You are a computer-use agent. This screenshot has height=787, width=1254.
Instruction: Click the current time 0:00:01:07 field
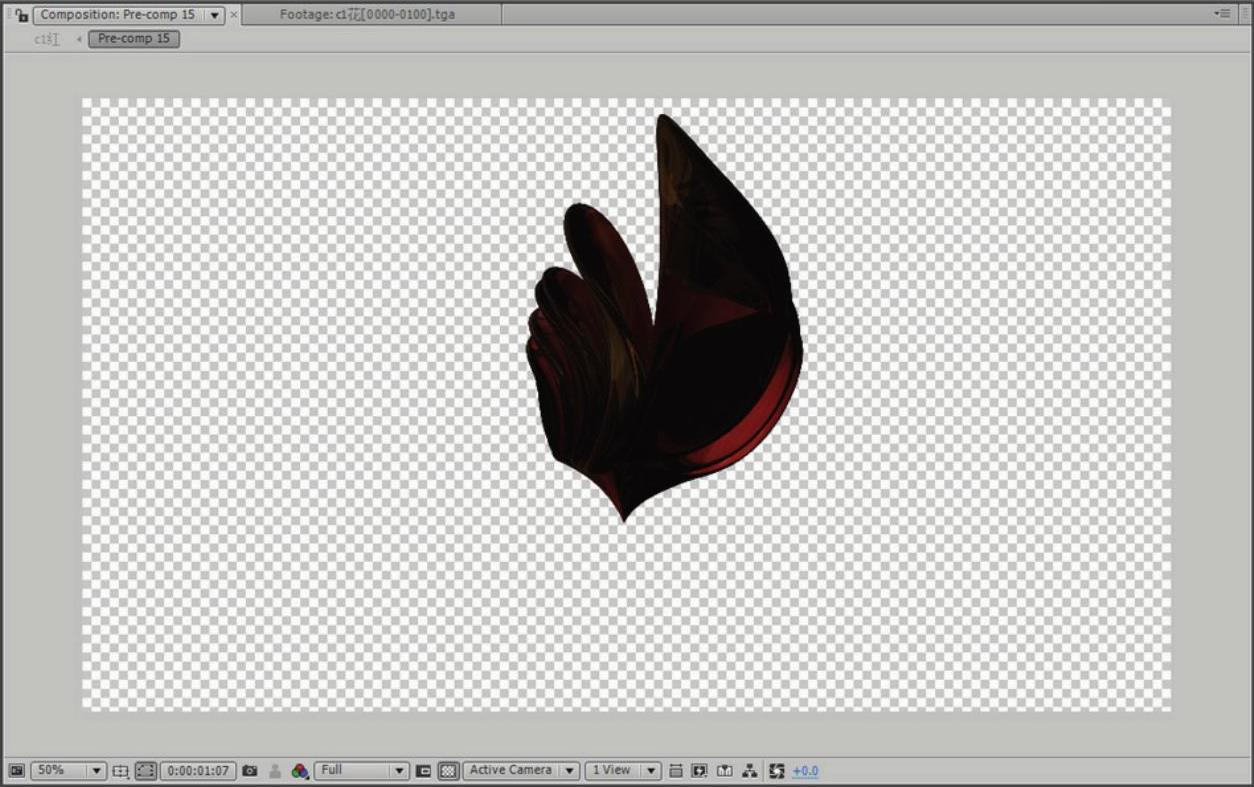(198, 771)
